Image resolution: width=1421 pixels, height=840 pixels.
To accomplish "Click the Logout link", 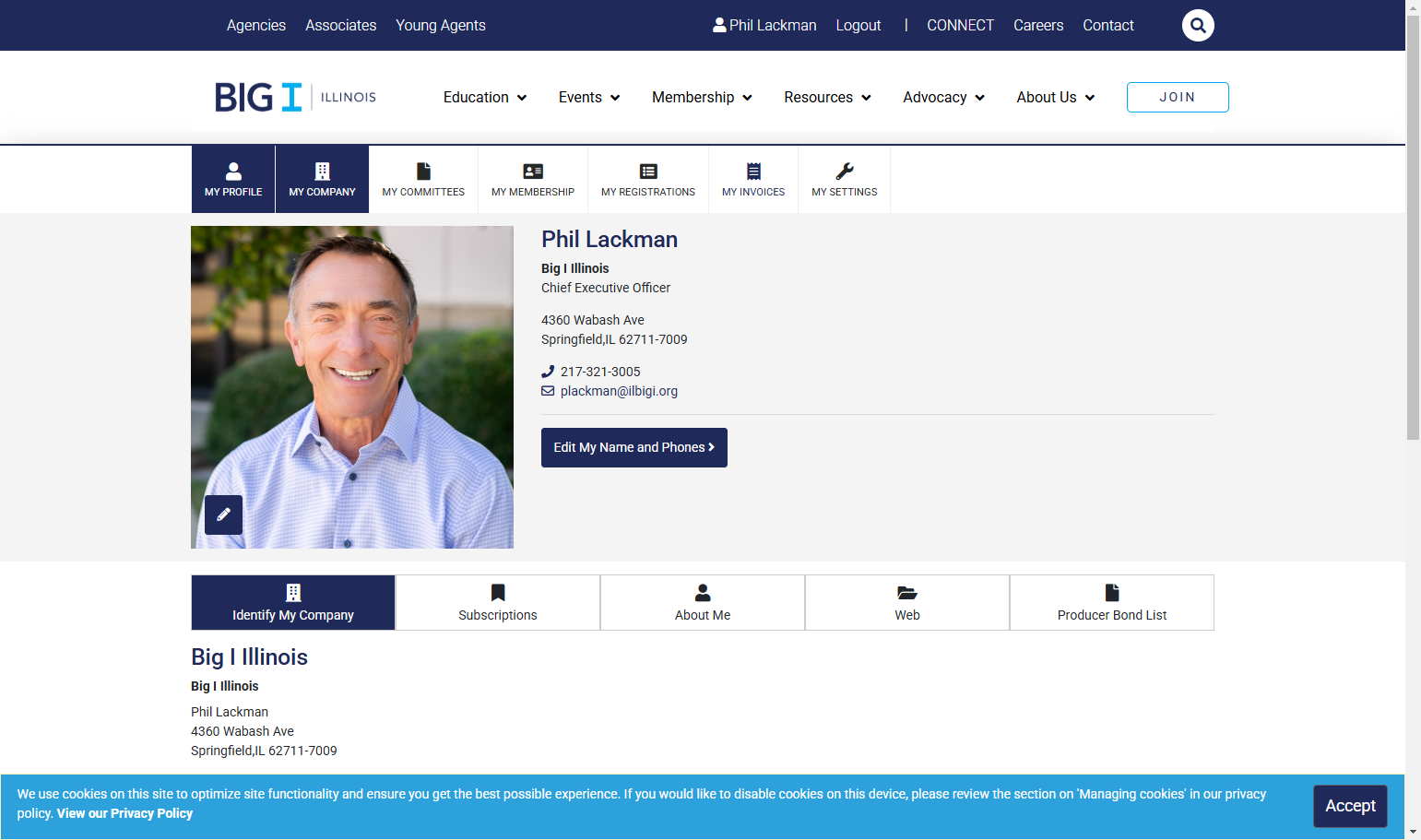I will point(859,25).
